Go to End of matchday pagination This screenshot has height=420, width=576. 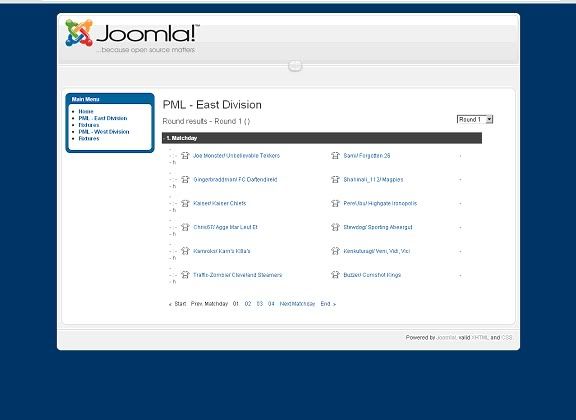tap(328, 304)
